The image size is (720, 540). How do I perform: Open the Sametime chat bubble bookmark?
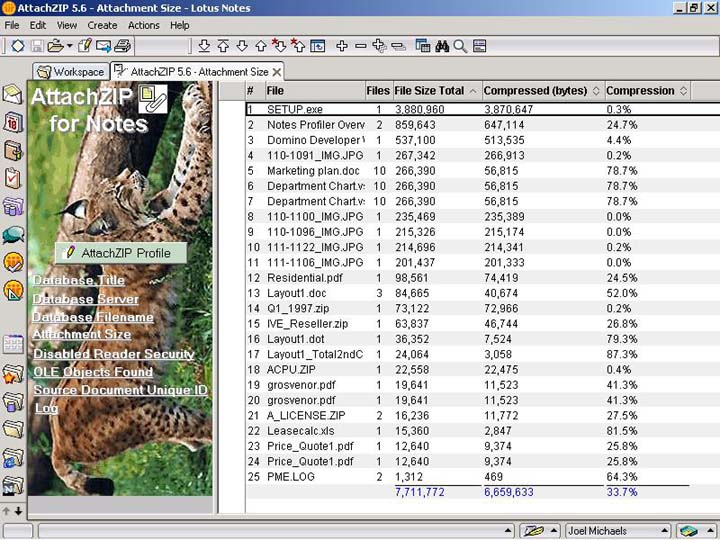pyautogui.click(x=13, y=235)
